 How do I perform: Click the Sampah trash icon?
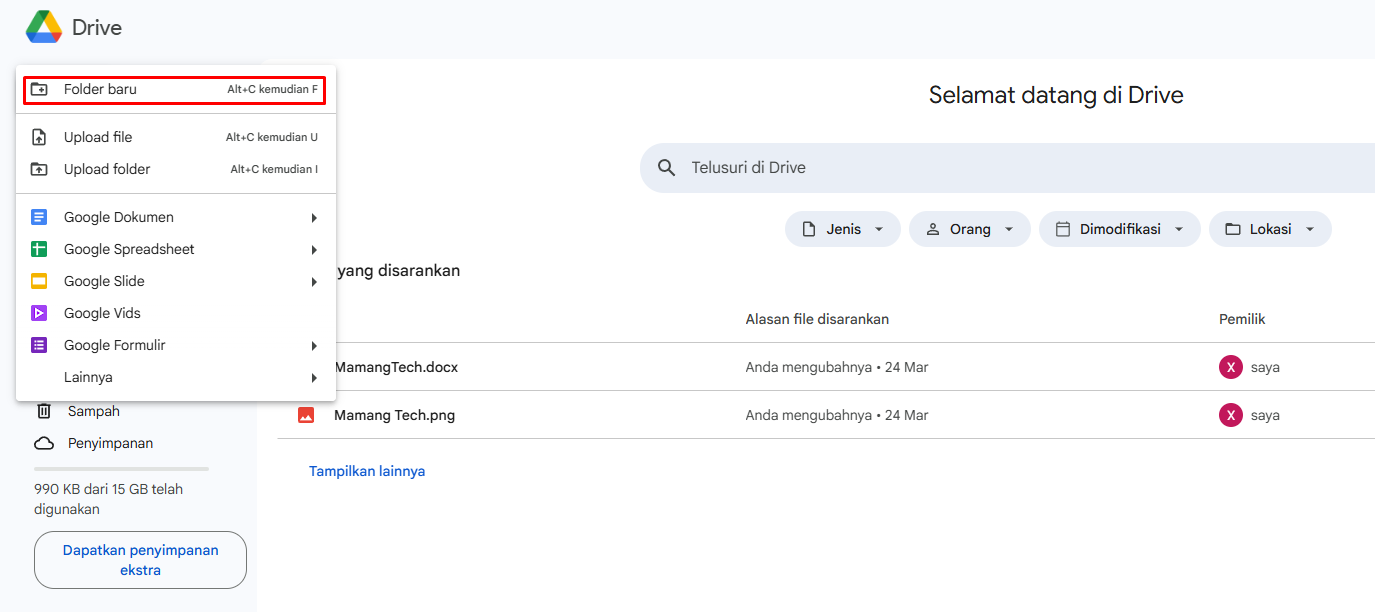pyautogui.click(x=44, y=411)
